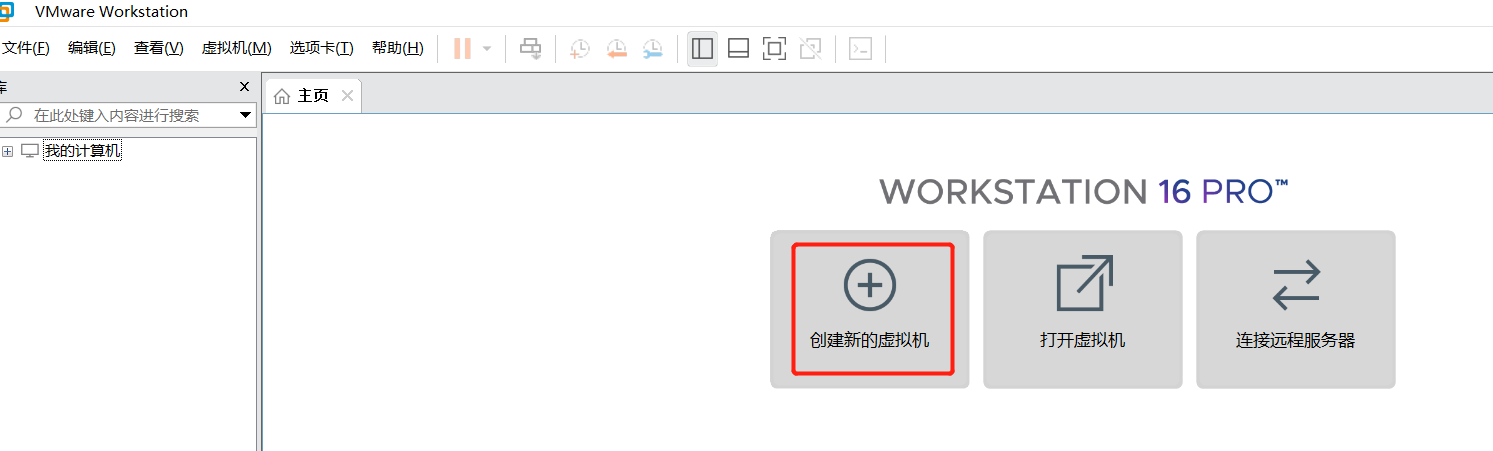The height and width of the screenshot is (451, 1493).
Task: Open the power options dropdown arrow beside pause
Action: [x=487, y=48]
